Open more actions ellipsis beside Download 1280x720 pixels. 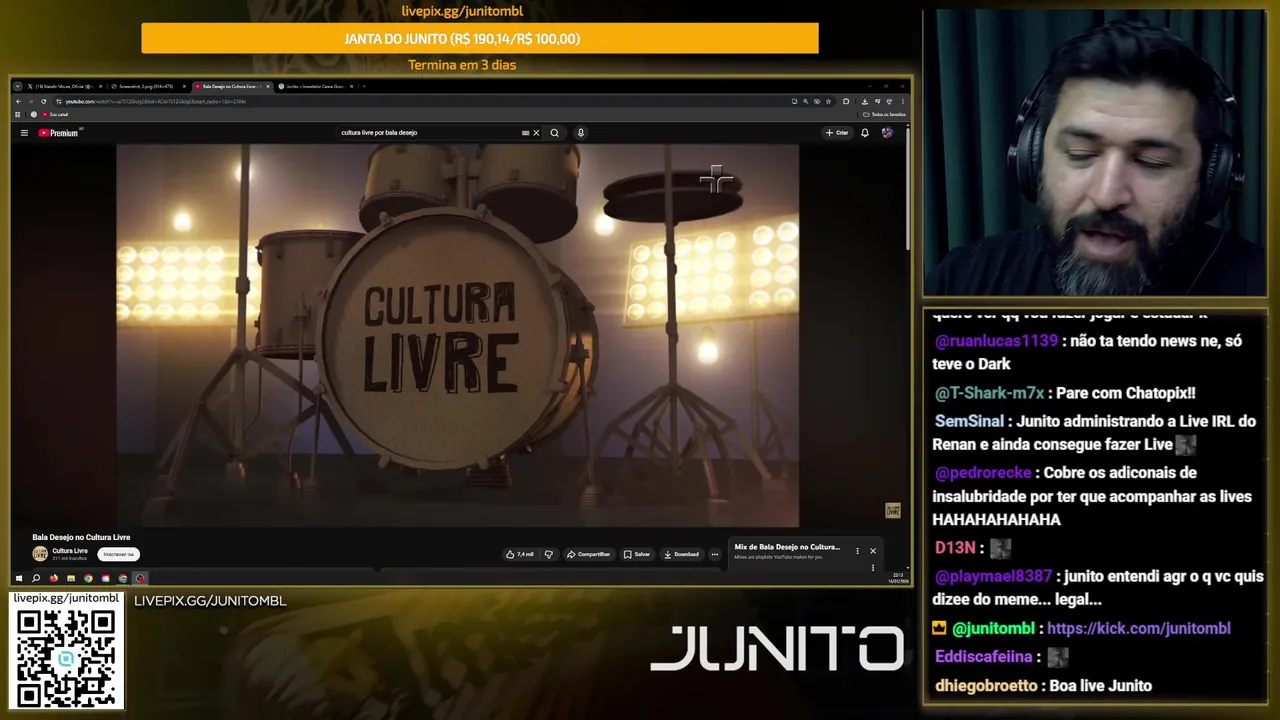(714, 554)
